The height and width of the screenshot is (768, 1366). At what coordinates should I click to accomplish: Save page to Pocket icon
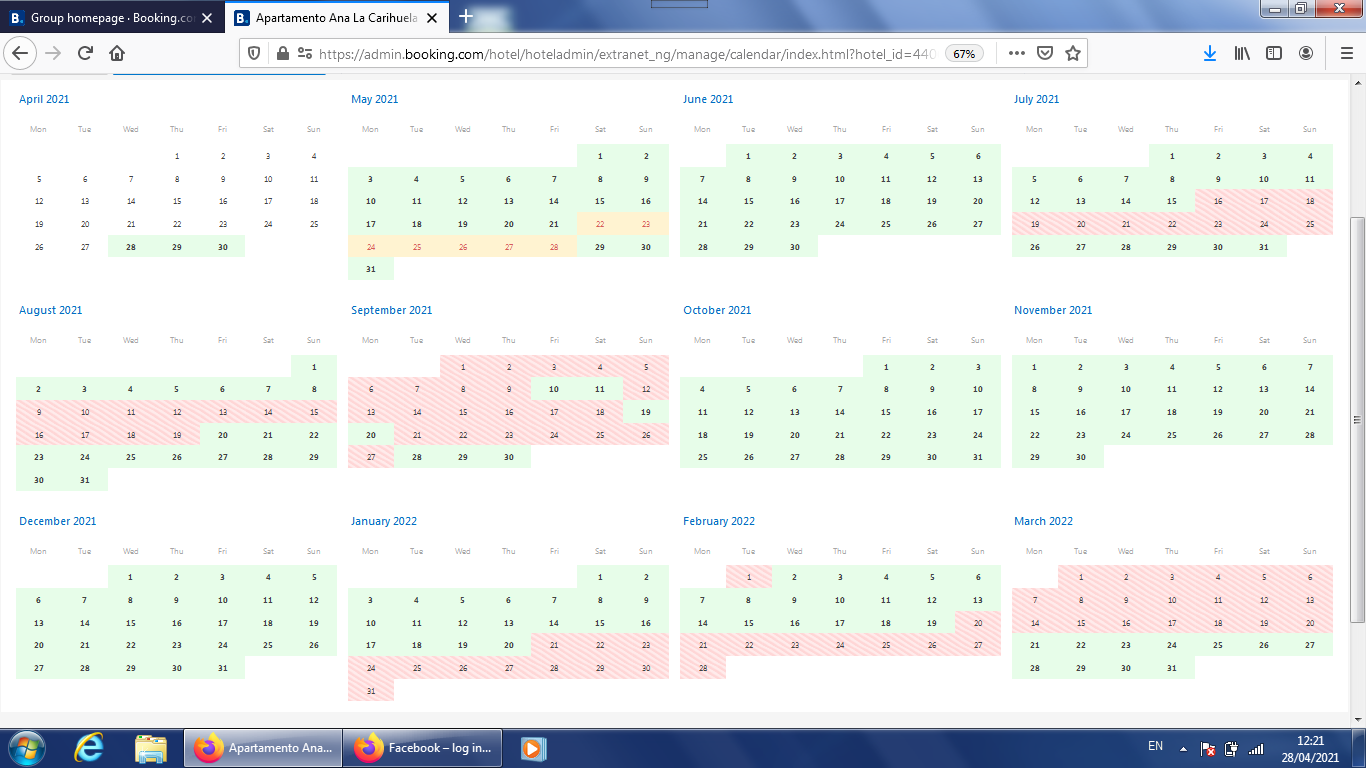pos(1044,54)
